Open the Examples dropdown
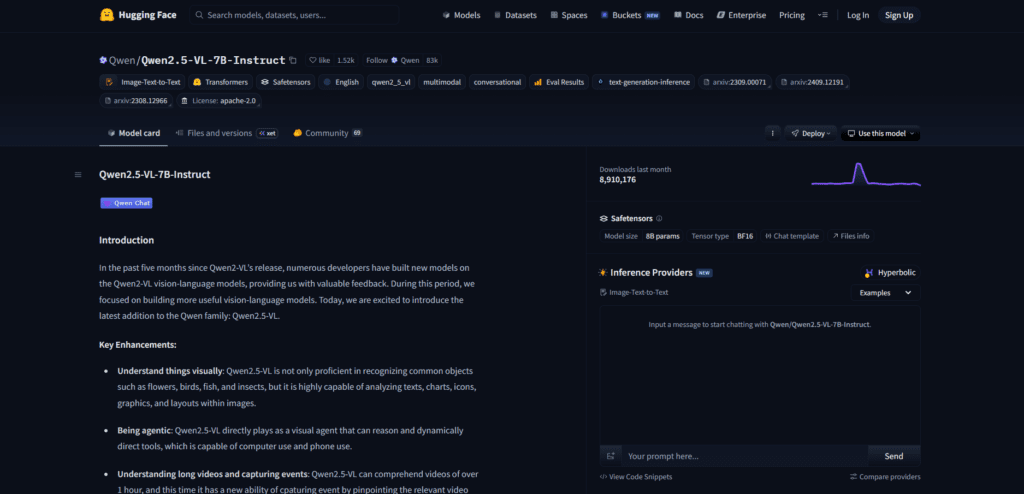Image resolution: width=1024 pixels, height=494 pixels. point(886,293)
